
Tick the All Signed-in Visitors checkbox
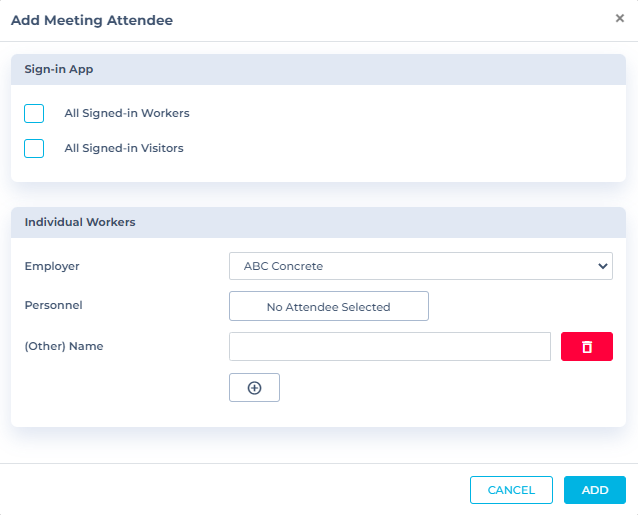[34, 148]
